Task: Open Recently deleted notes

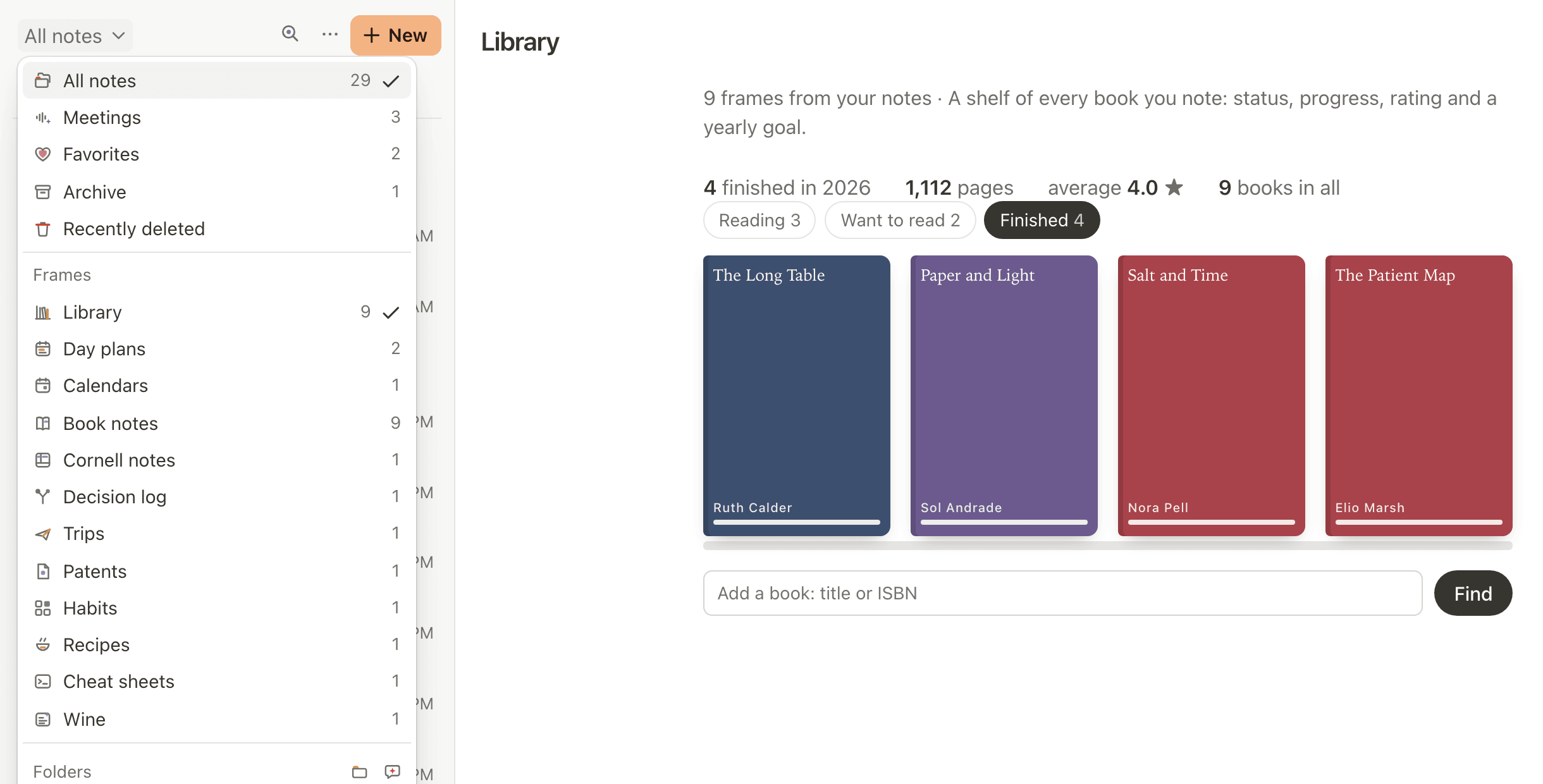Action: (217, 229)
